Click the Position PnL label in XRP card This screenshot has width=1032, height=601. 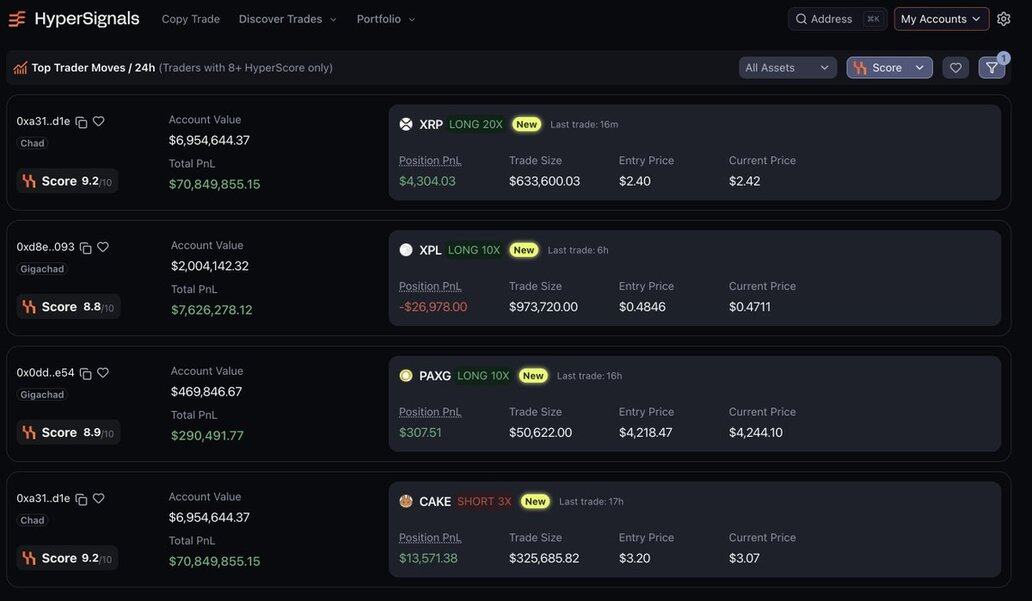click(x=430, y=160)
